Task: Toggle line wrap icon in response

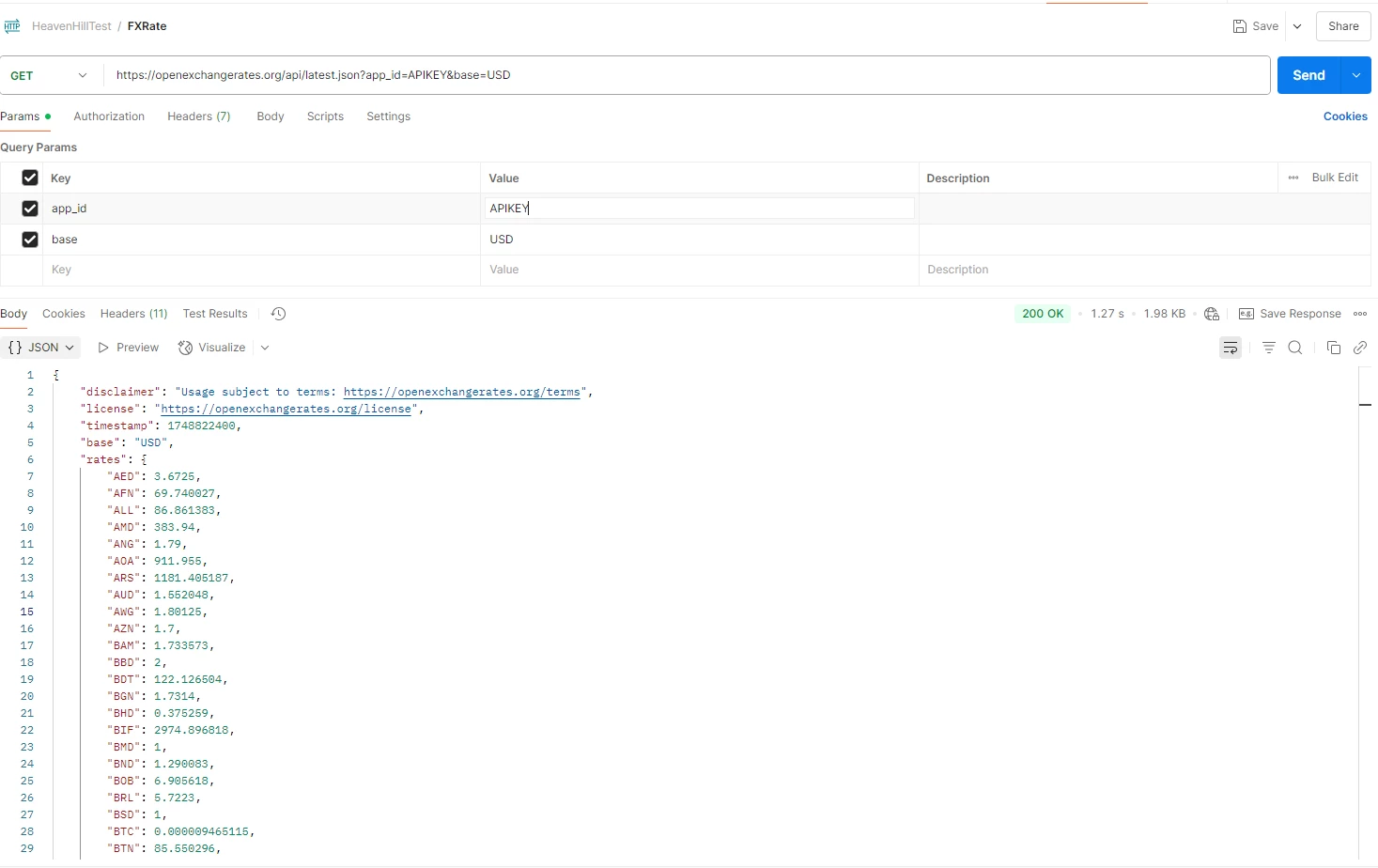Action: coord(1231,348)
